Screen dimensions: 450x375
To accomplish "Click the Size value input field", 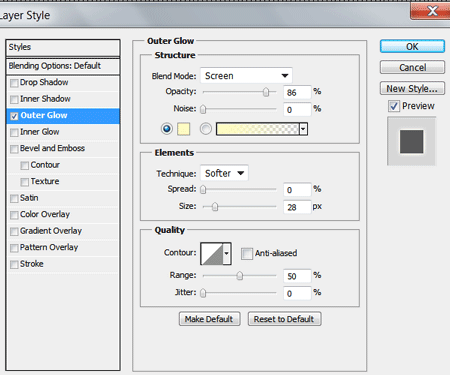I will (297, 207).
